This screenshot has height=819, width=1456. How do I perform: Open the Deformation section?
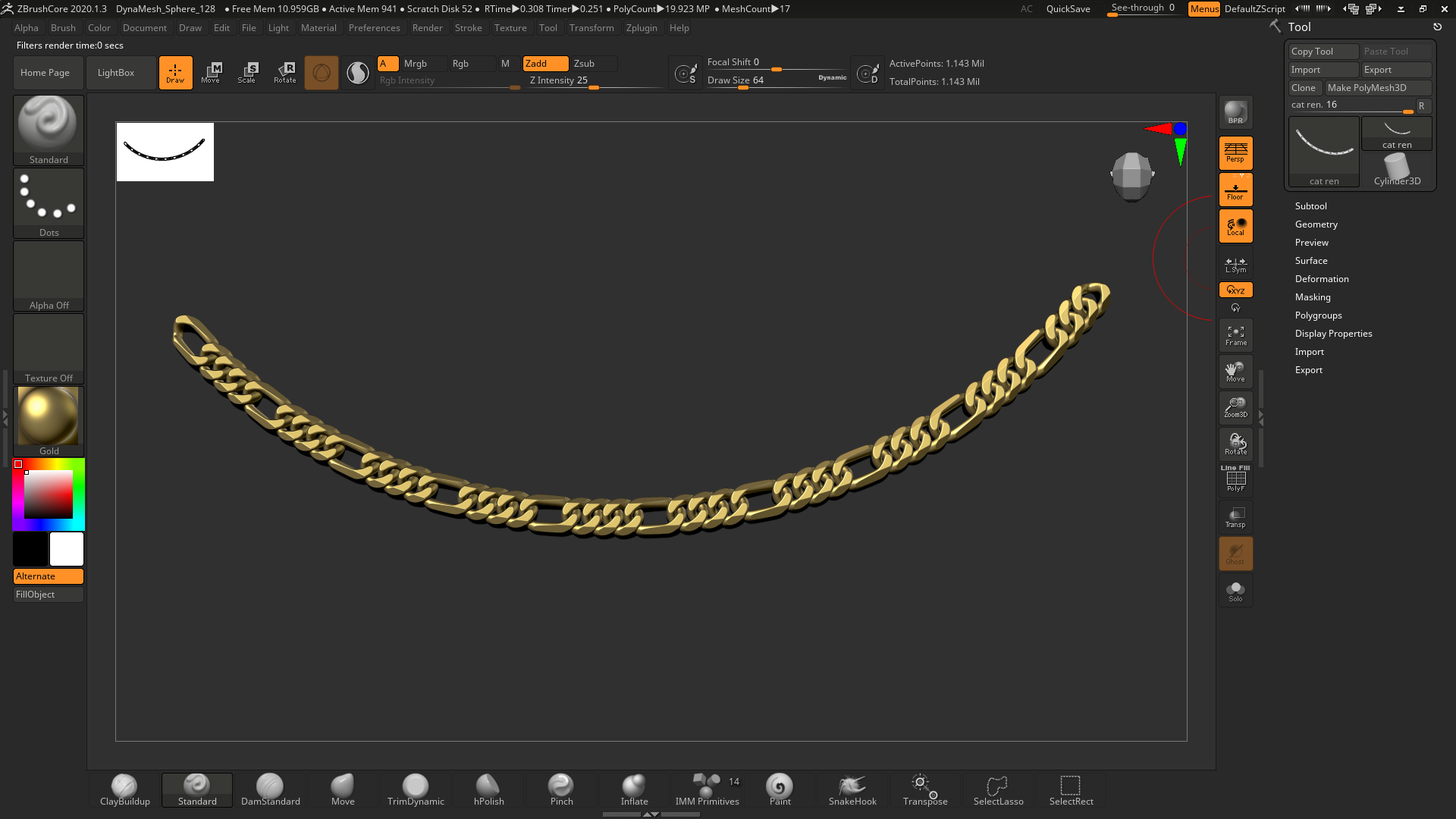pos(1321,279)
